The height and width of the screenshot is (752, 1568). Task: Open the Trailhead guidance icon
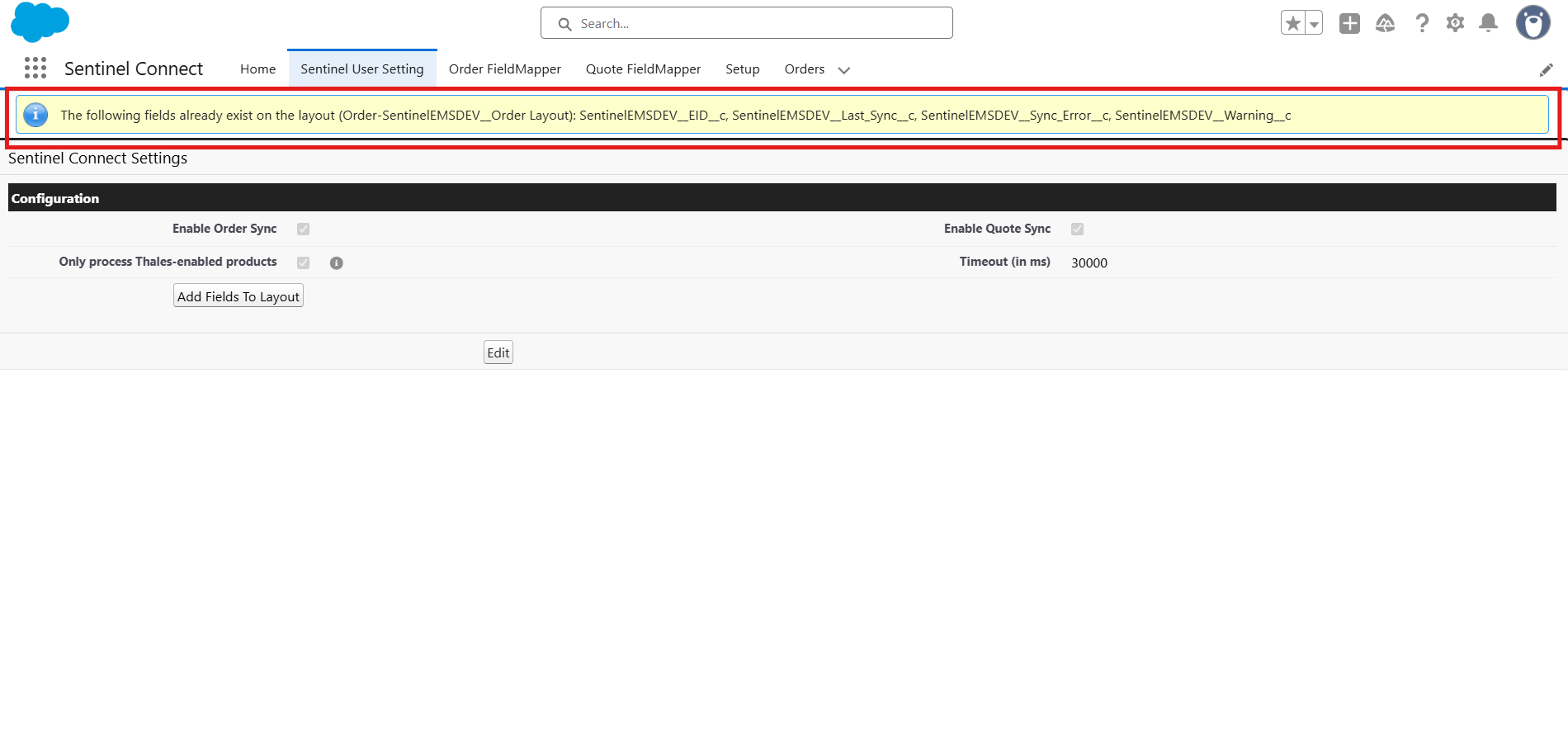click(x=1385, y=24)
